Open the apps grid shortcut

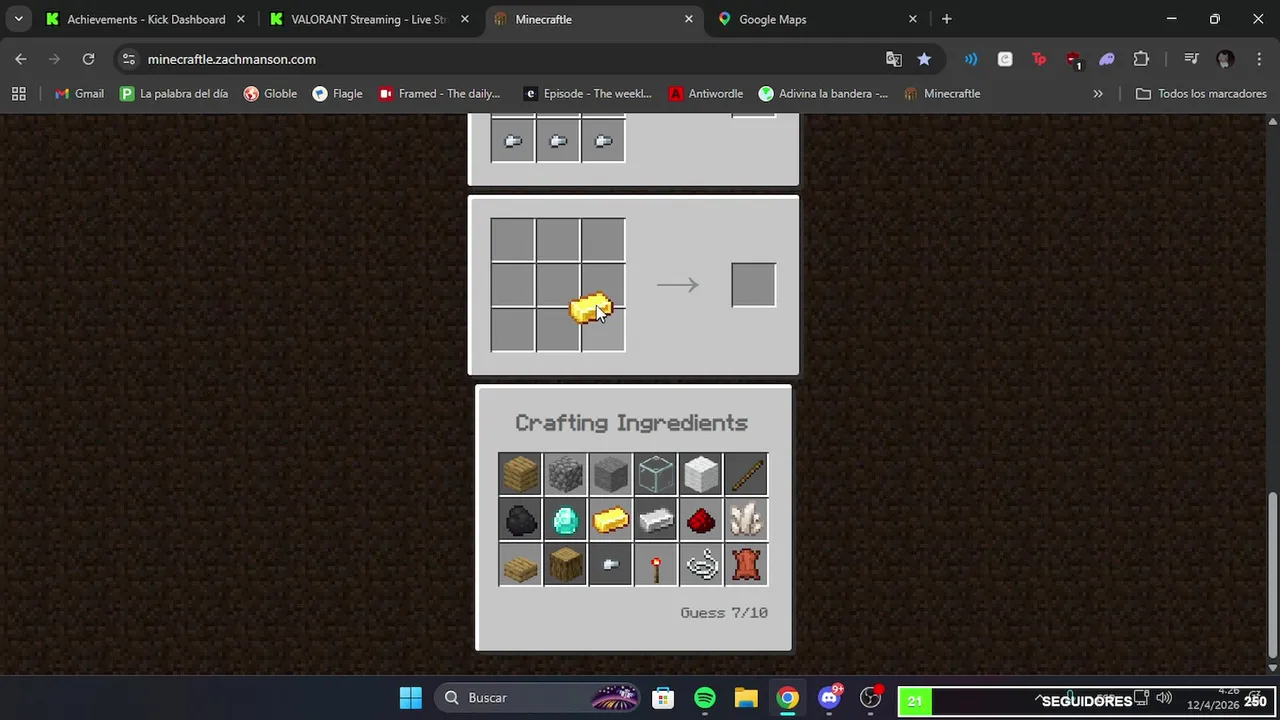(18, 93)
